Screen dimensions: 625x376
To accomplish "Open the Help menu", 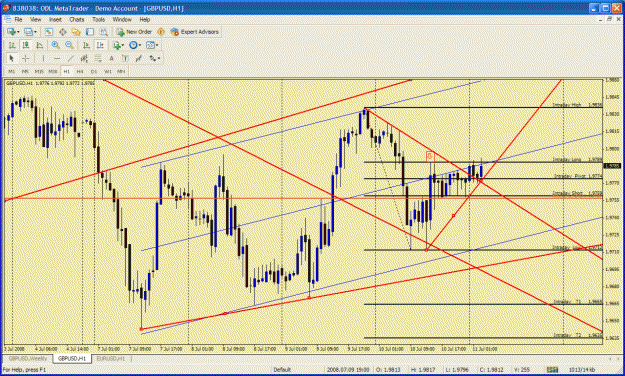I will pyautogui.click(x=145, y=19).
